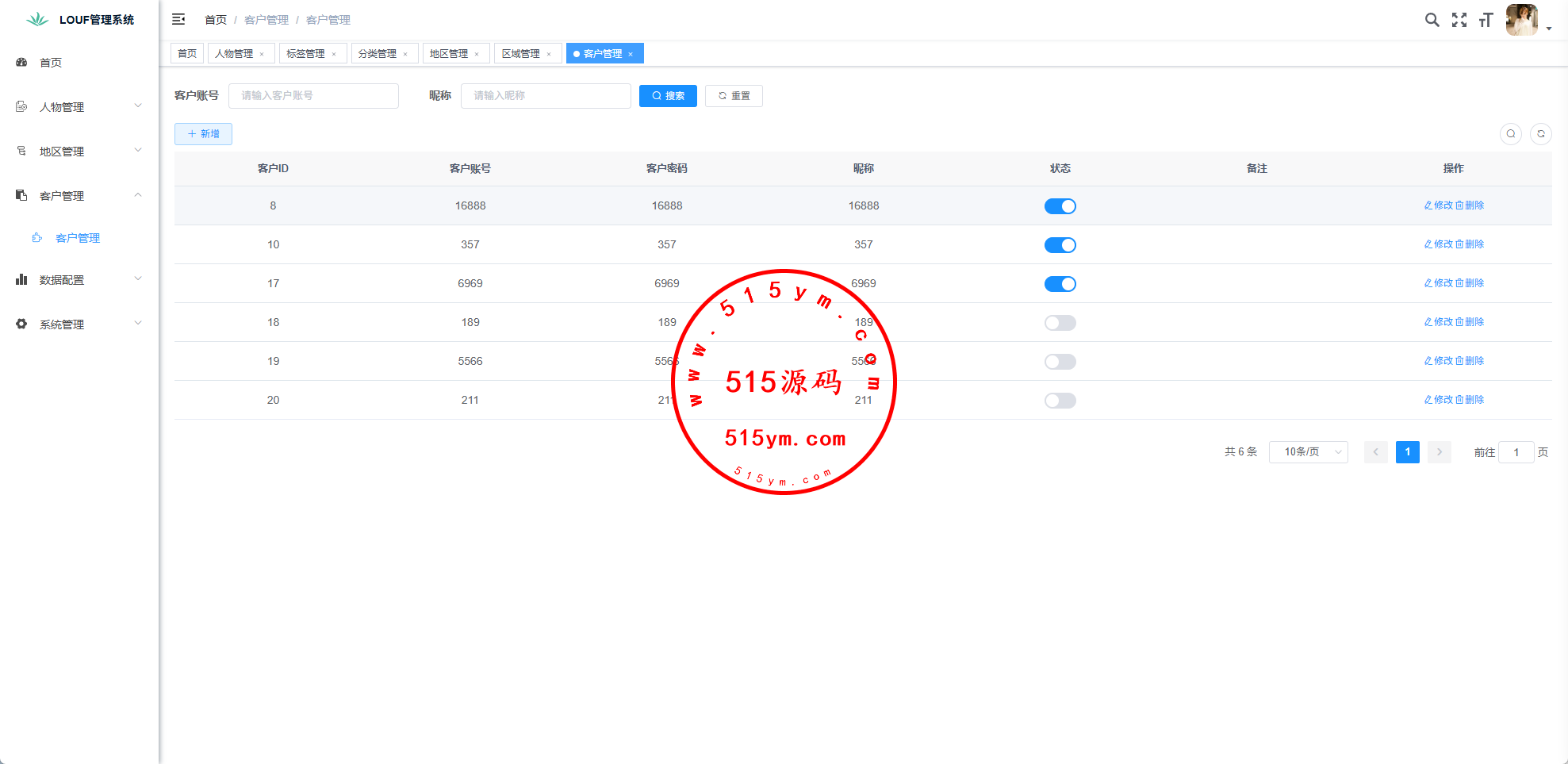The width and height of the screenshot is (1568, 764).
Task: Click the 首页 dashboard icon in sidebar
Action: tap(22, 63)
